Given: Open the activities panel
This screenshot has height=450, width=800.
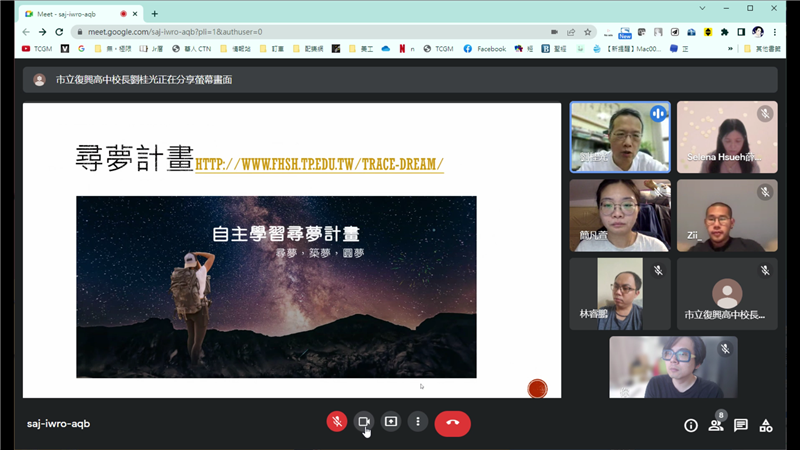Looking at the screenshot, I should (x=766, y=425).
